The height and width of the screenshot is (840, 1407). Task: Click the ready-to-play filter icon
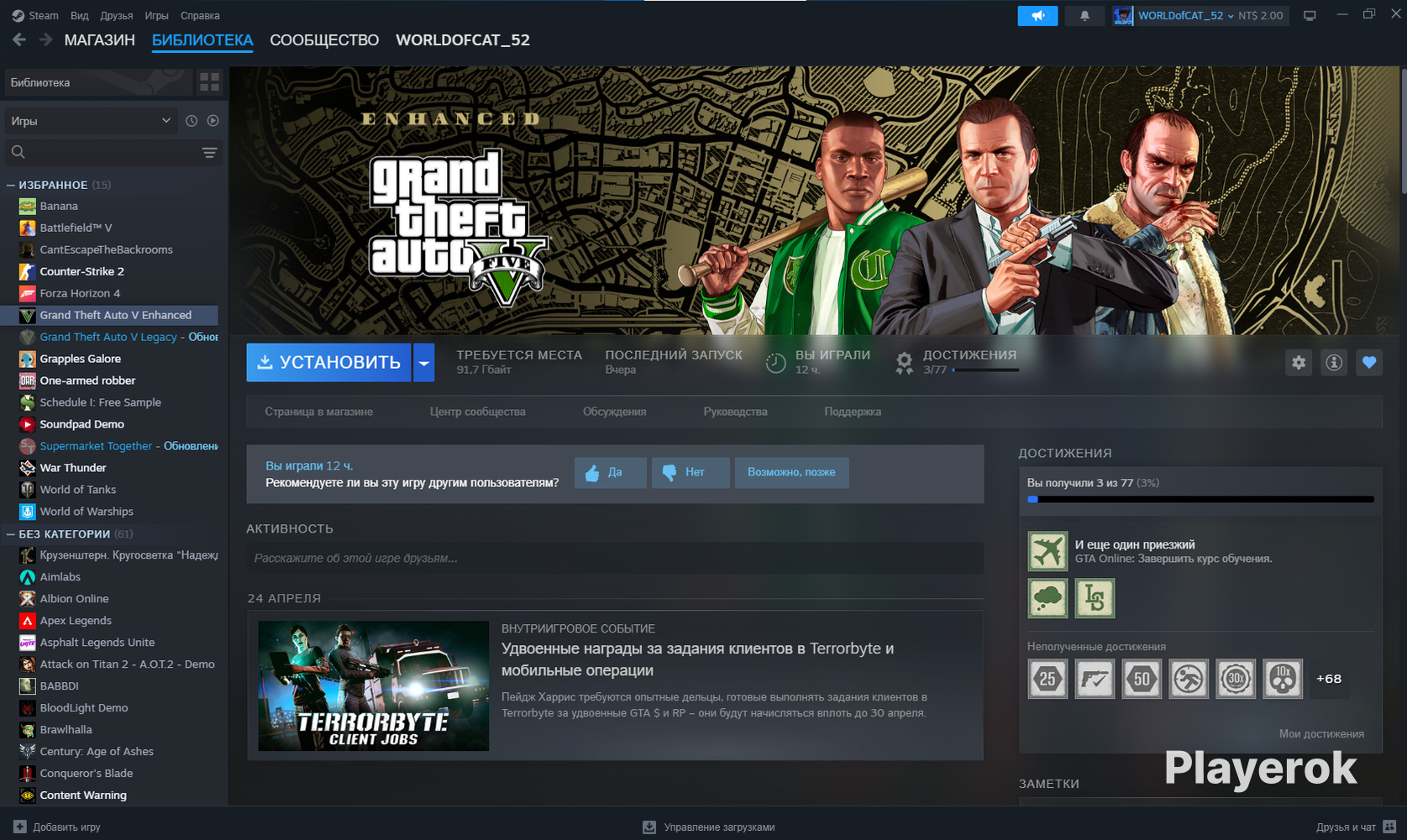click(213, 121)
